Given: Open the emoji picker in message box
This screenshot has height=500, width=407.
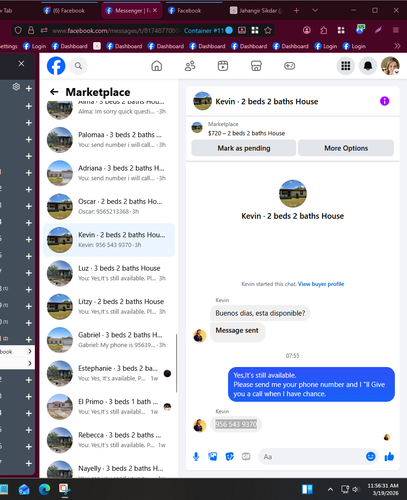Looking at the screenshot, I should [x=371, y=456].
